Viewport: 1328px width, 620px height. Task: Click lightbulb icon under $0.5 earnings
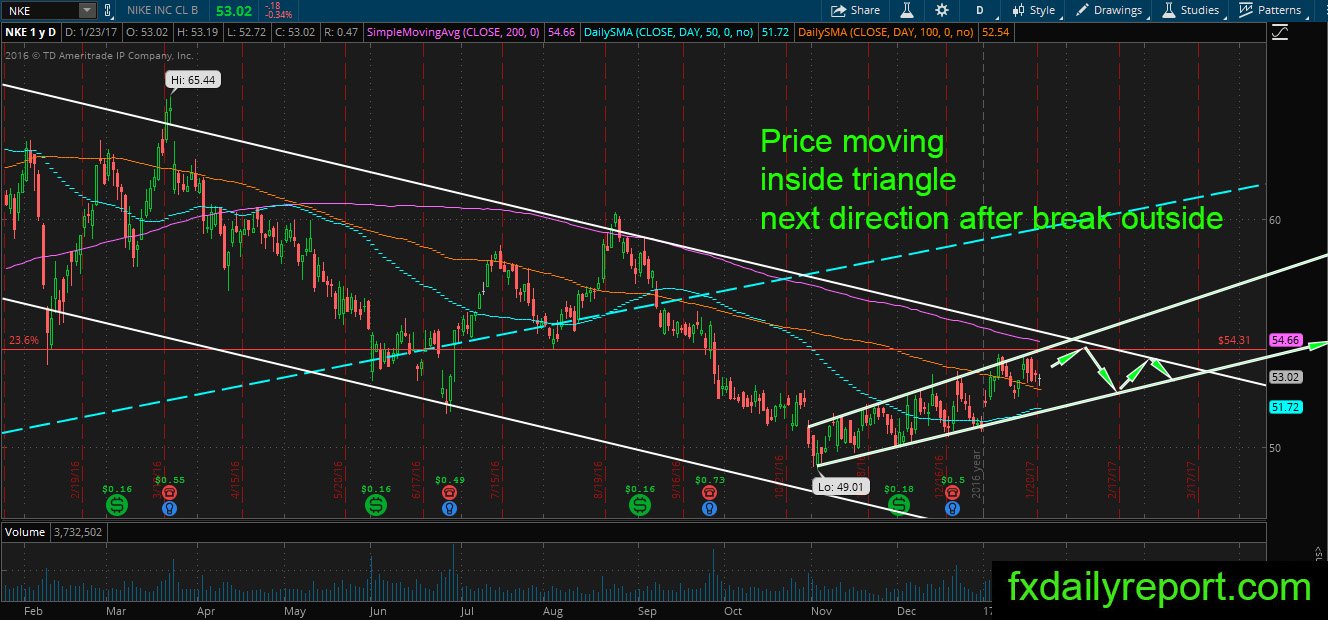pos(951,508)
